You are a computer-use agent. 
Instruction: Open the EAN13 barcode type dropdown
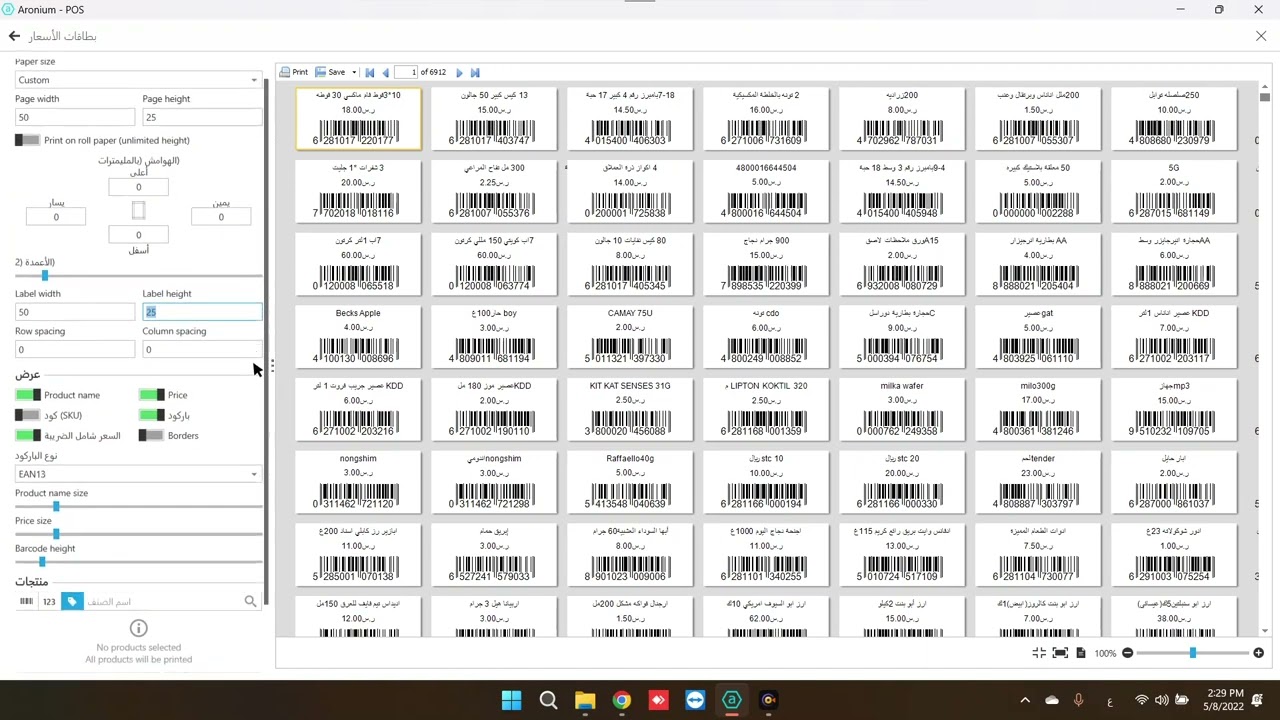[138, 474]
